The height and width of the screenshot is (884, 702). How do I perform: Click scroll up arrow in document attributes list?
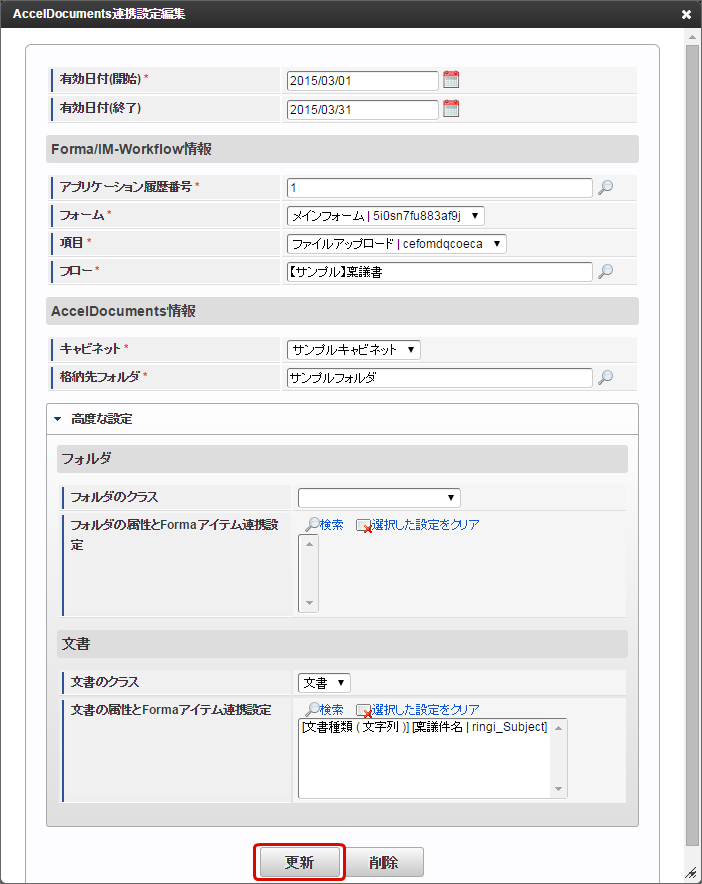point(558,728)
